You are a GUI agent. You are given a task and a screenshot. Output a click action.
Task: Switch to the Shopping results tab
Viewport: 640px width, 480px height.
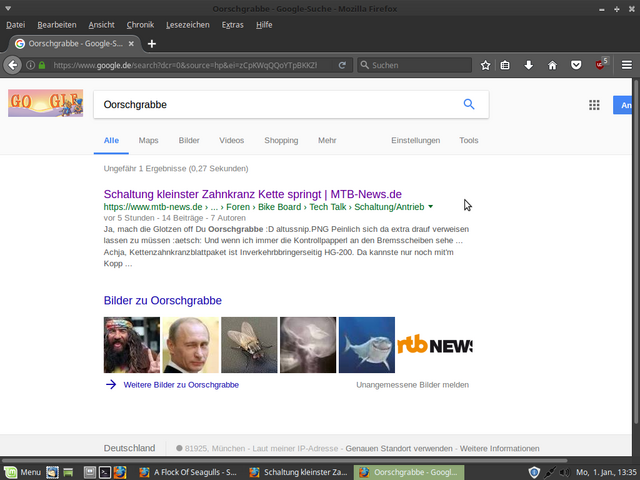281,140
